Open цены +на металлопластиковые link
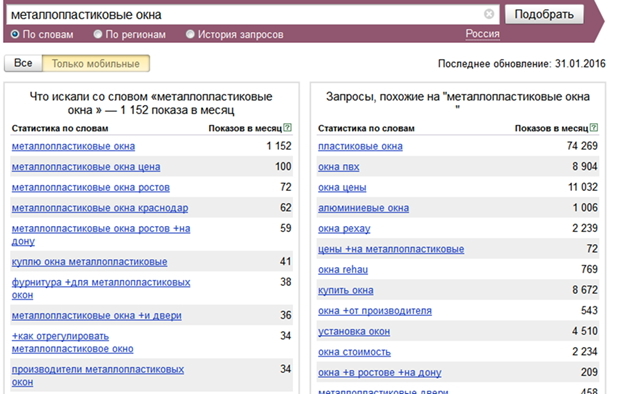This screenshot has height=394, width=623. point(391,249)
